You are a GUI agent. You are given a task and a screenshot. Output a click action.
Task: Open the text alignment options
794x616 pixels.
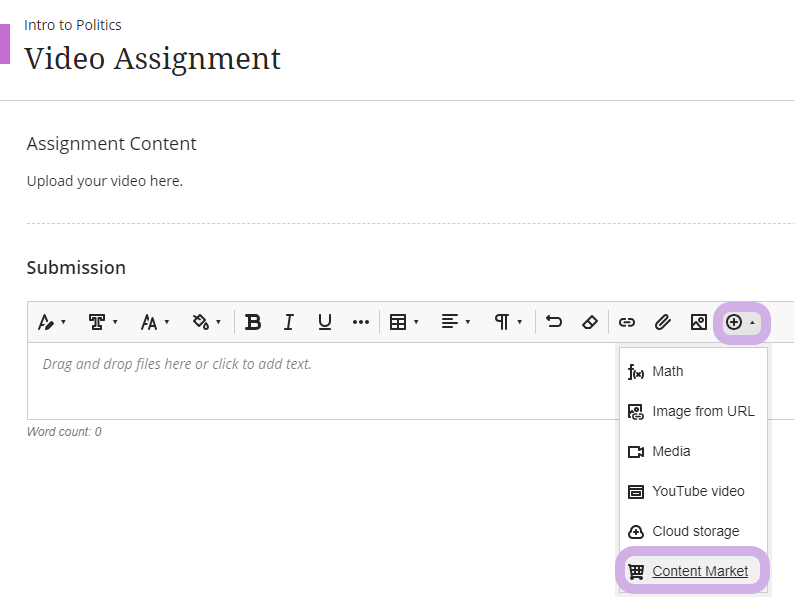455,322
